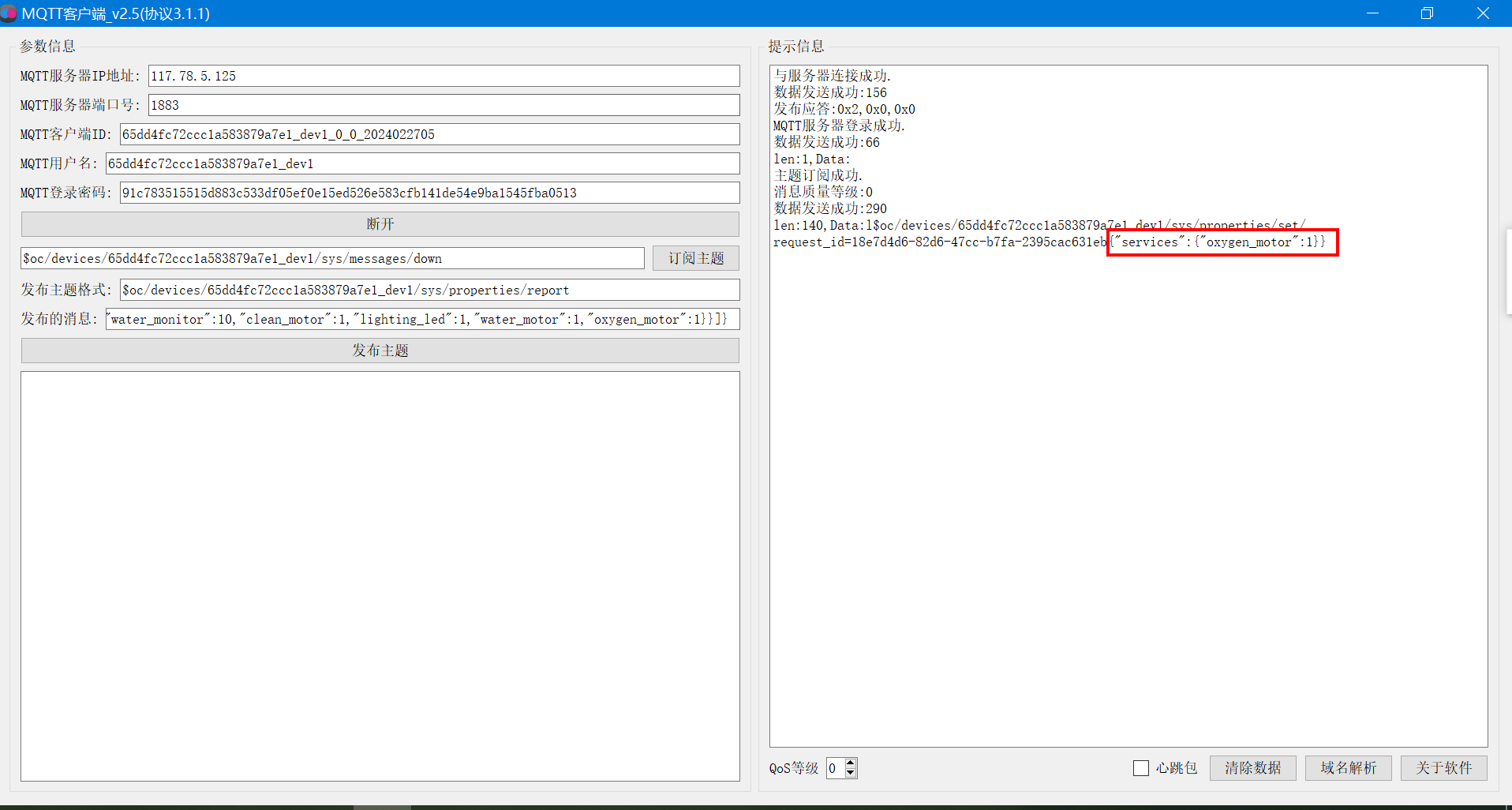
Task: Click log line '数据发送成功:290'
Action: (x=830, y=208)
